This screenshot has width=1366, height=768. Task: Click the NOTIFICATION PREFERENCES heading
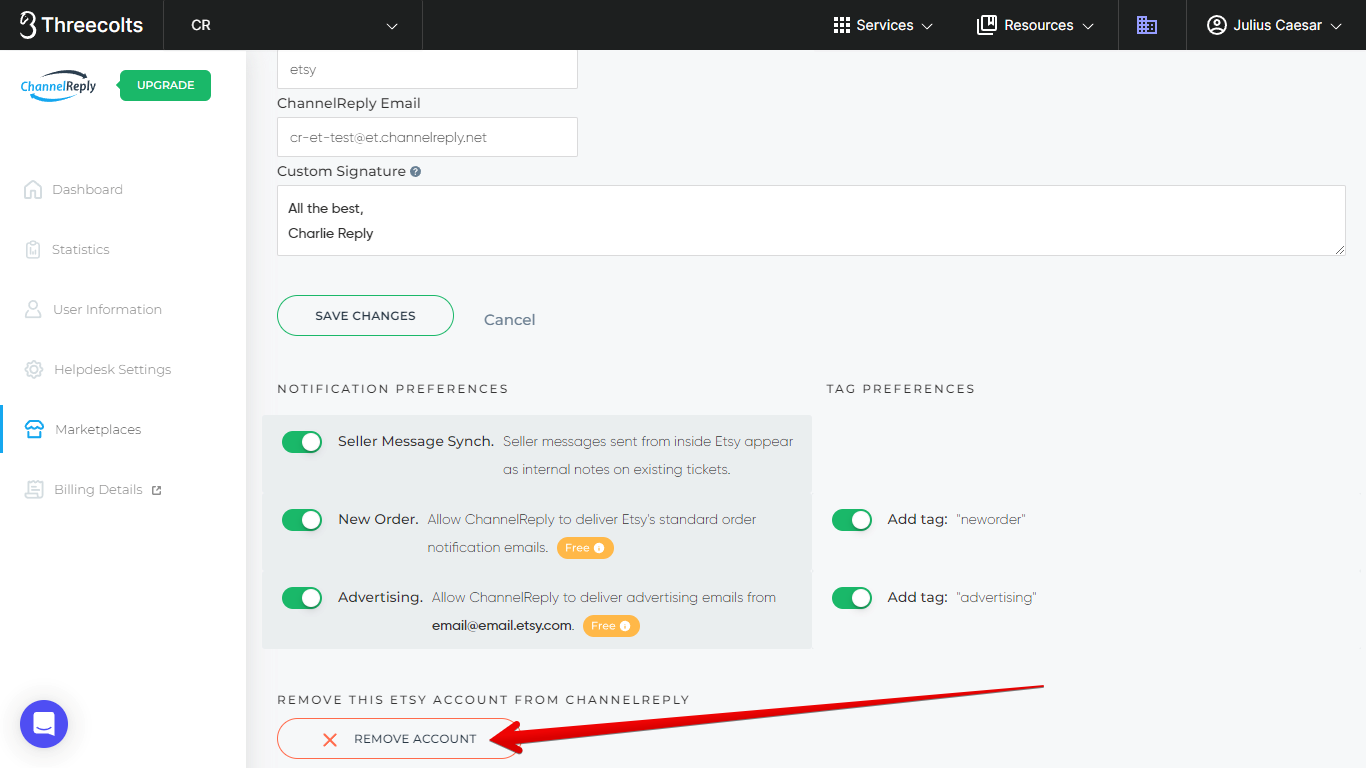tap(393, 389)
